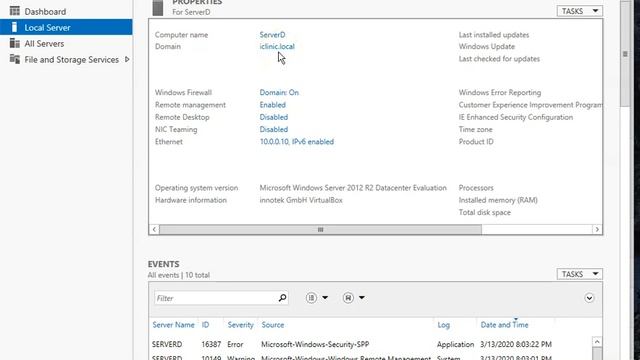This screenshot has width=640, height=360.
Task: Click the All Servers icon in the sidebar
Action: click(x=15, y=43)
